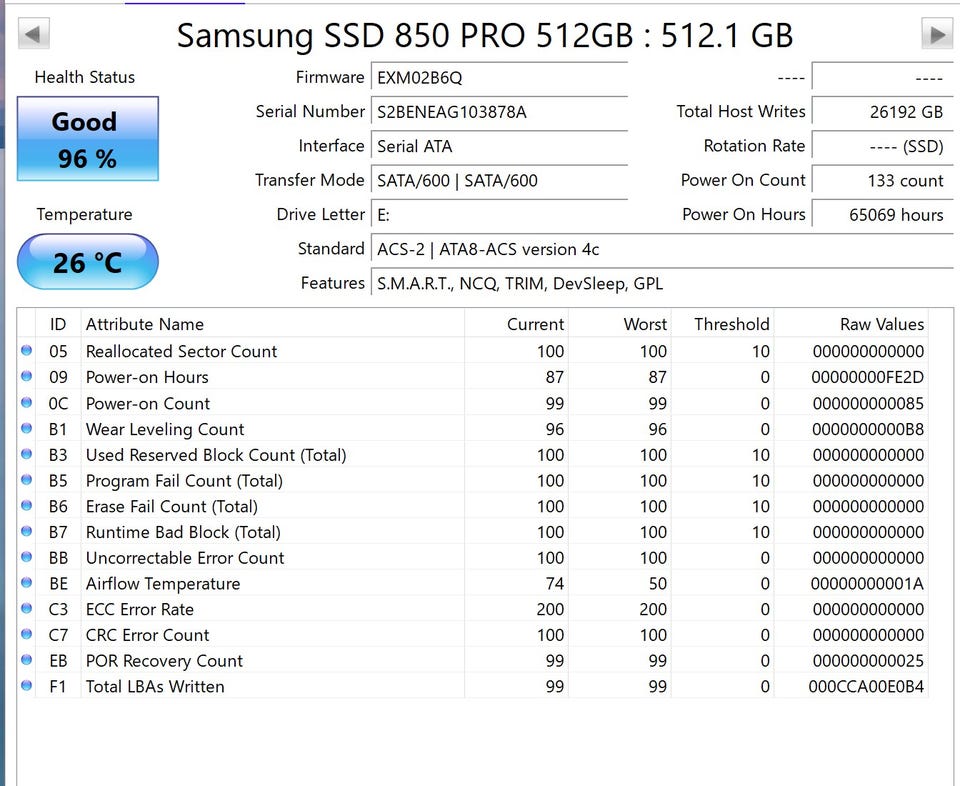Click status dot for ECC Error Rate
Image resolution: width=960 pixels, height=786 pixels.
click(x=26, y=608)
